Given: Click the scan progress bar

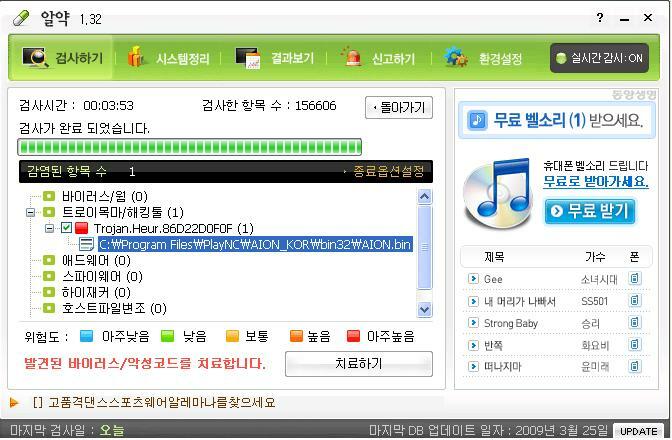Looking at the screenshot, I should pos(189,147).
